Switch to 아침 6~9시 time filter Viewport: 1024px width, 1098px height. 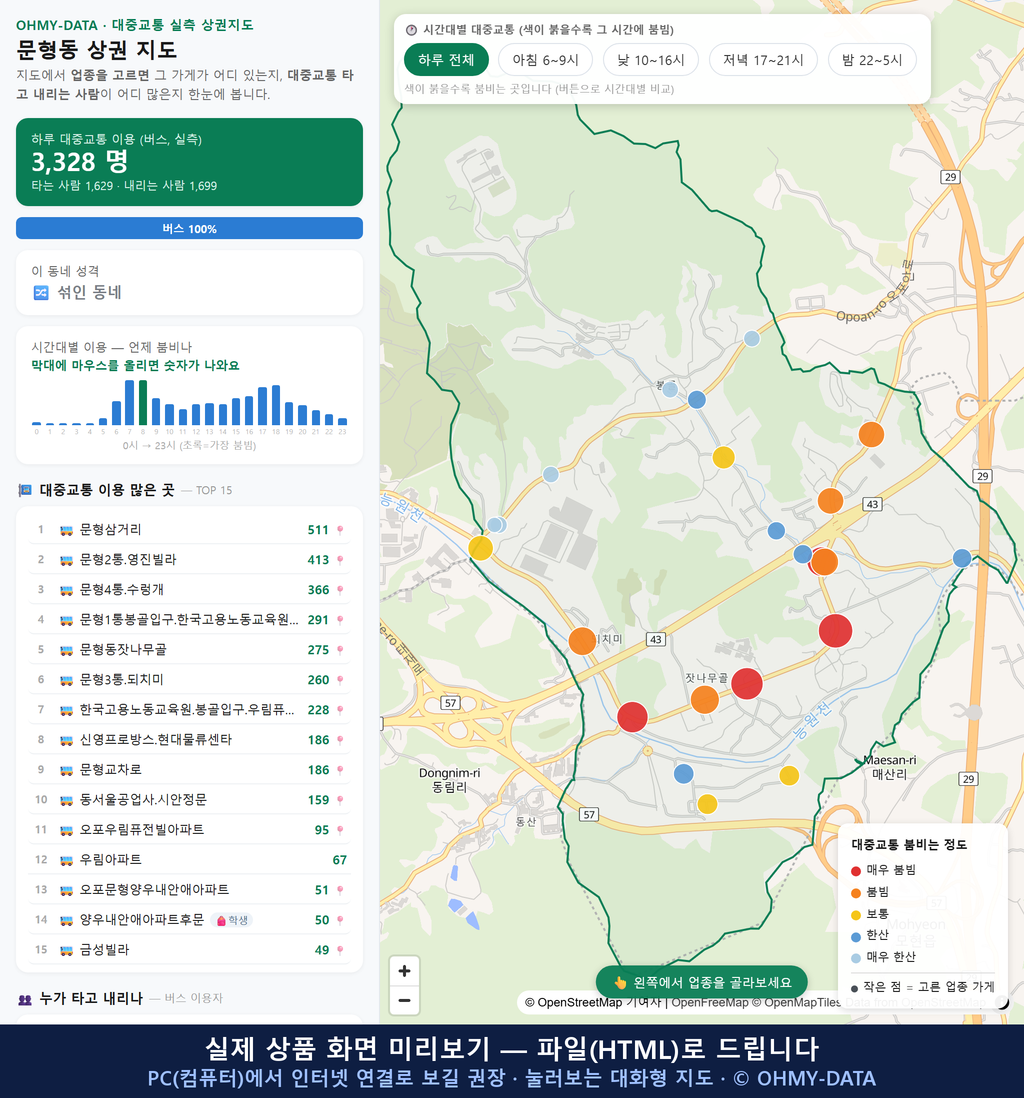click(x=546, y=60)
